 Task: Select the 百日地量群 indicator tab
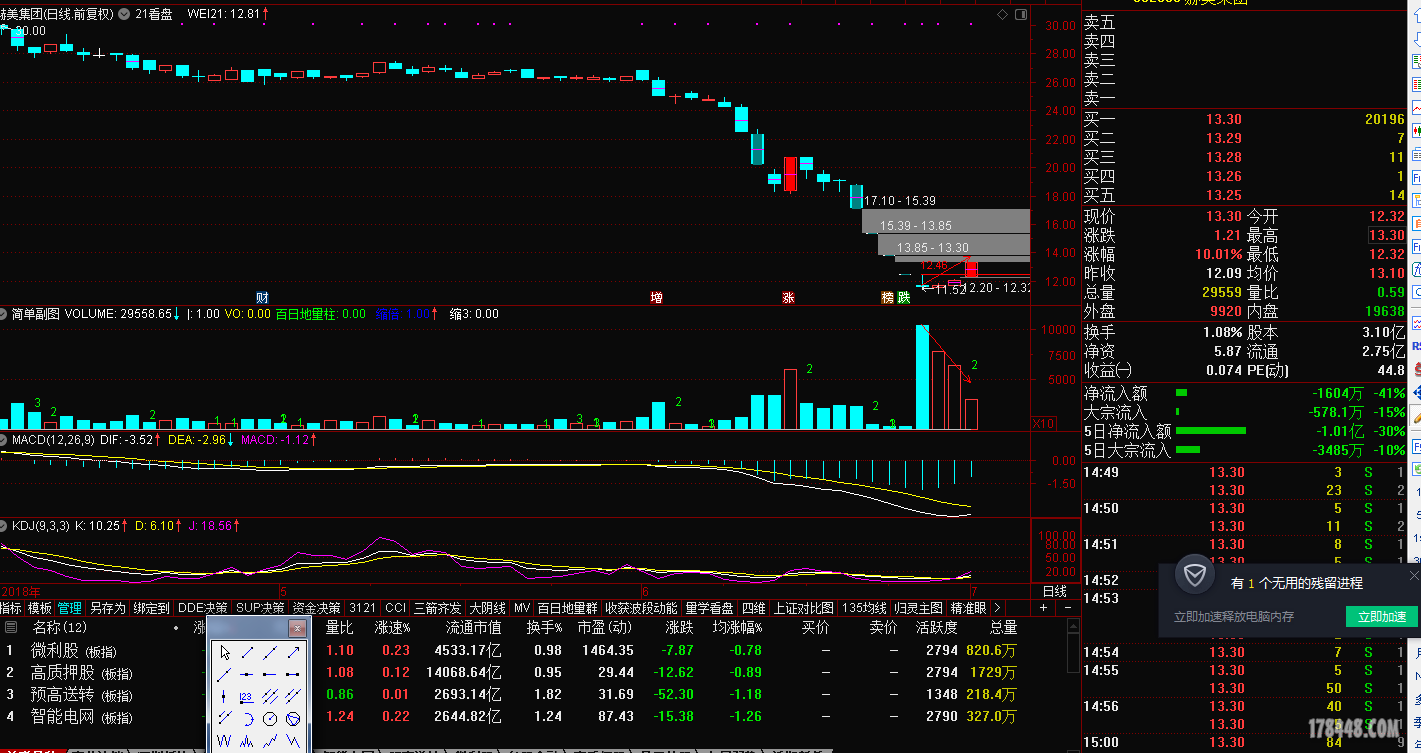pos(567,607)
